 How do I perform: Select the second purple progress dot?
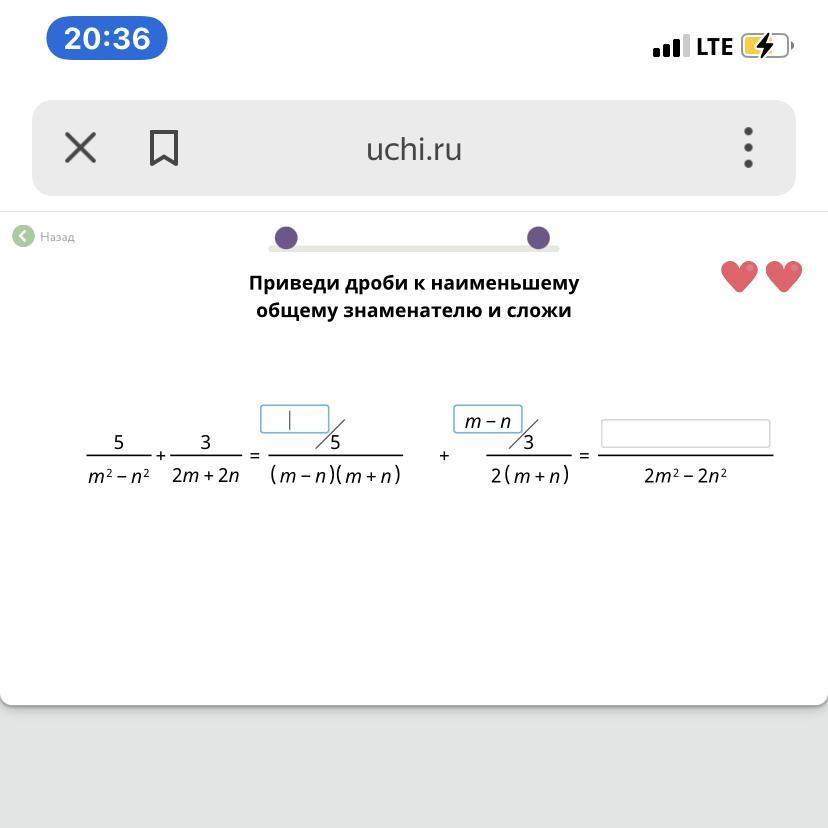[538, 238]
